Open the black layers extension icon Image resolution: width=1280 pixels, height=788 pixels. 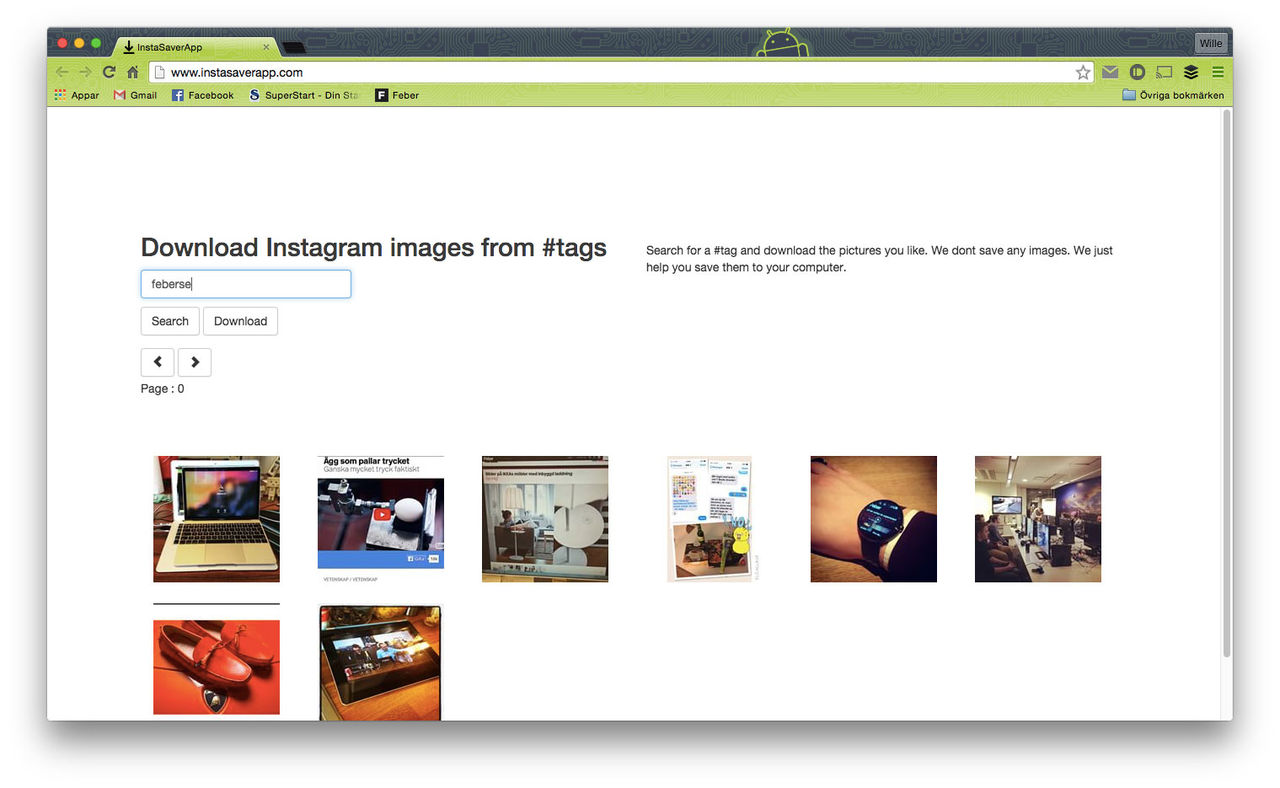1190,72
